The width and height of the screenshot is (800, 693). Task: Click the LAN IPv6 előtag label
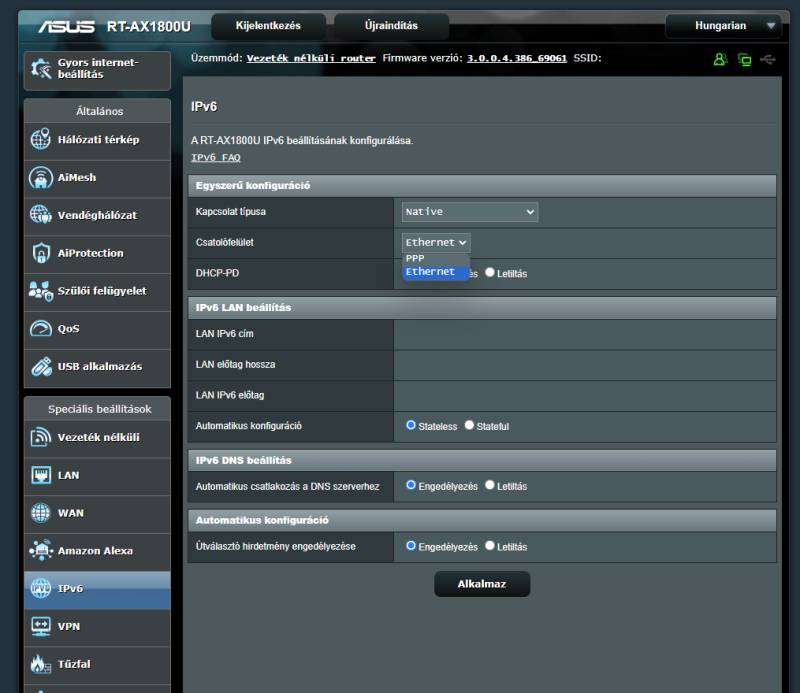click(230, 395)
